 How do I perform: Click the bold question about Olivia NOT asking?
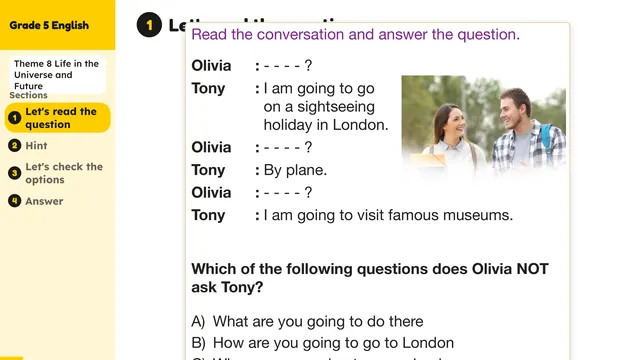[x=370, y=278]
